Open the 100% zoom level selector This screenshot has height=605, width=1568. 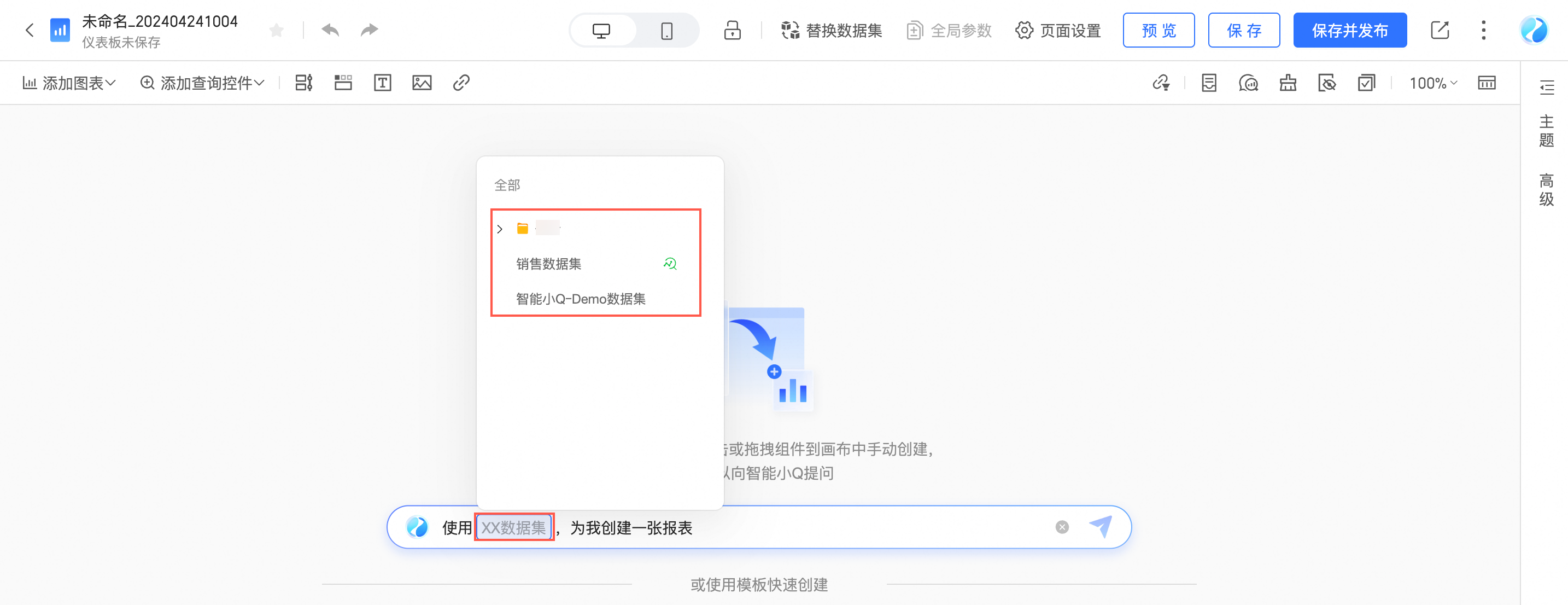(1433, 83)
